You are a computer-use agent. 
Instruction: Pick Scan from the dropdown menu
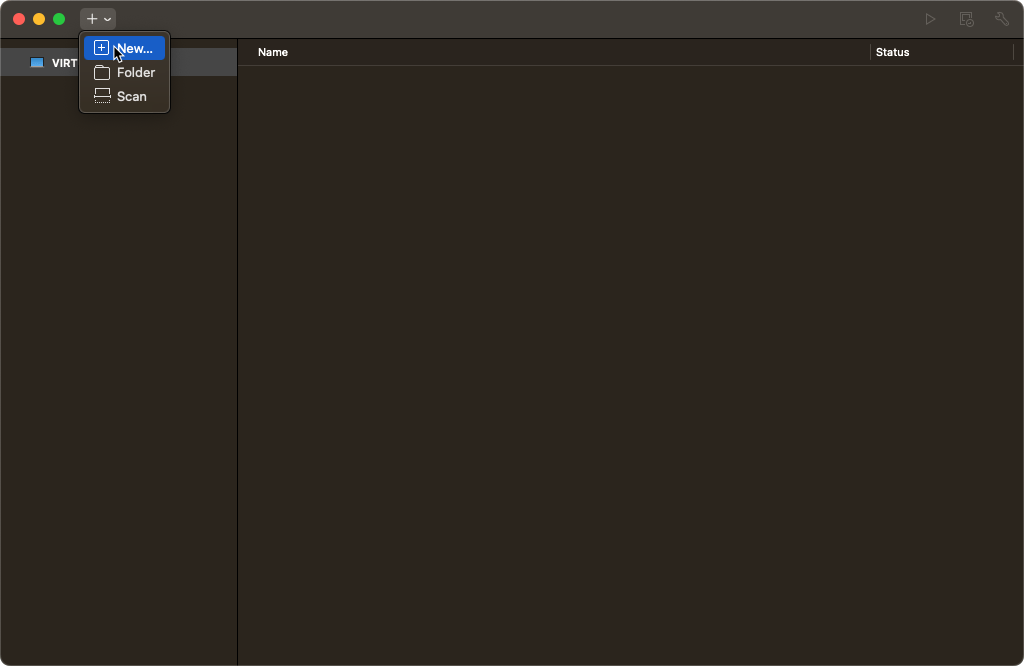click(x=131, y=96)
